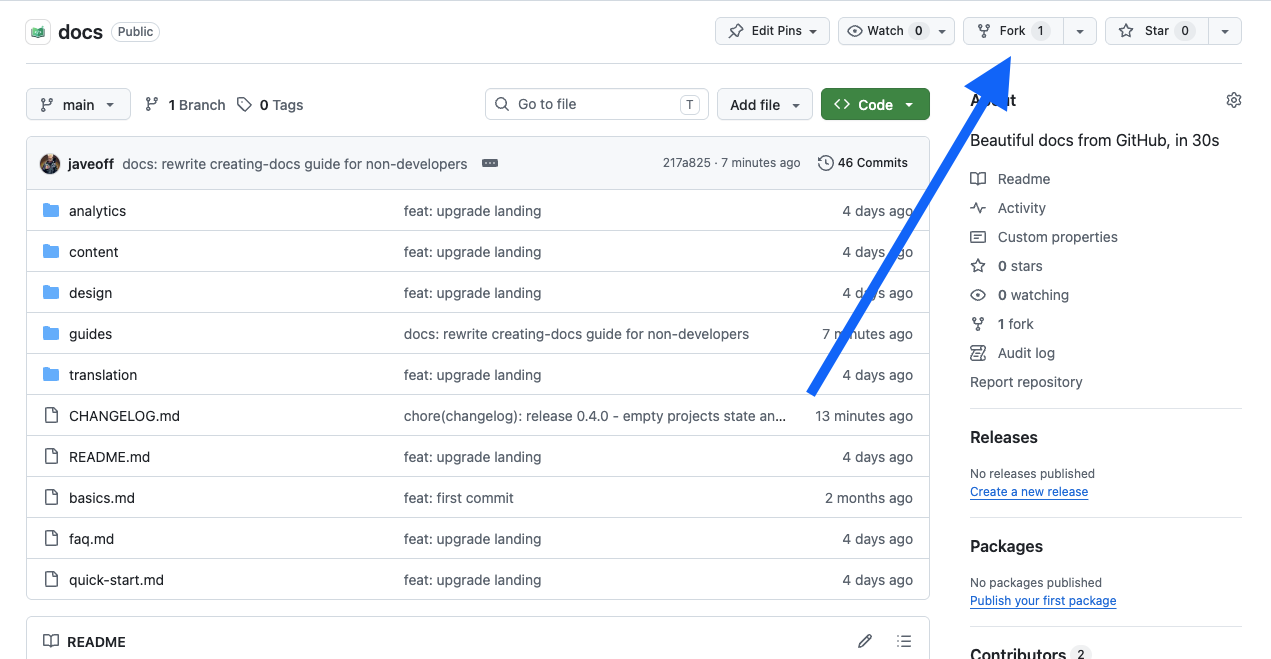Viewport: 1271px width, 659px height.
Task: Open the 1 Branch link
Action: tap(185, 104)
